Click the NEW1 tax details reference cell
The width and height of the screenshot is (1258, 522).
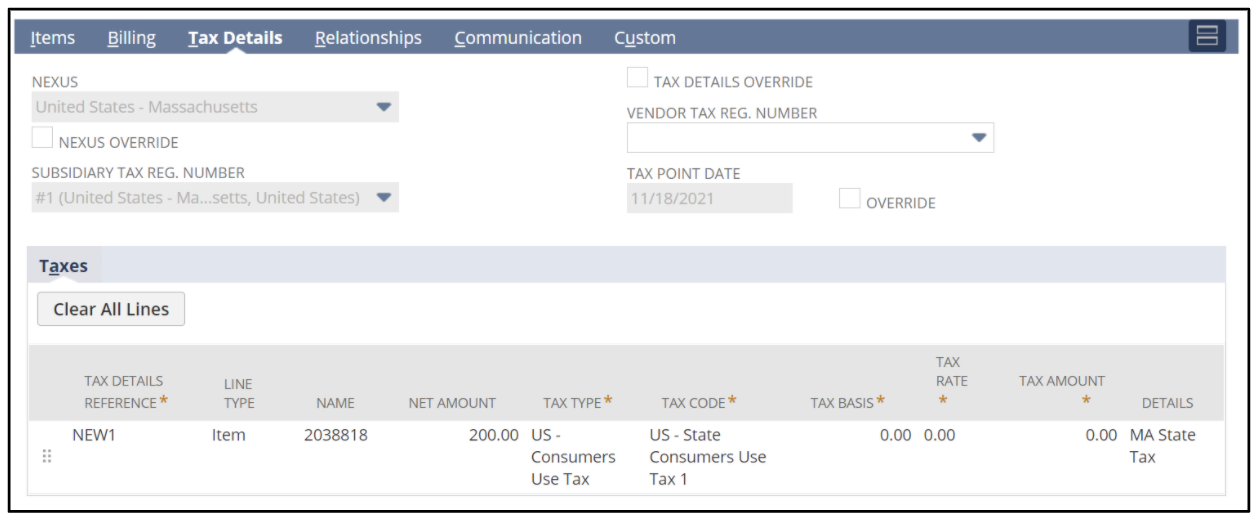94,435
